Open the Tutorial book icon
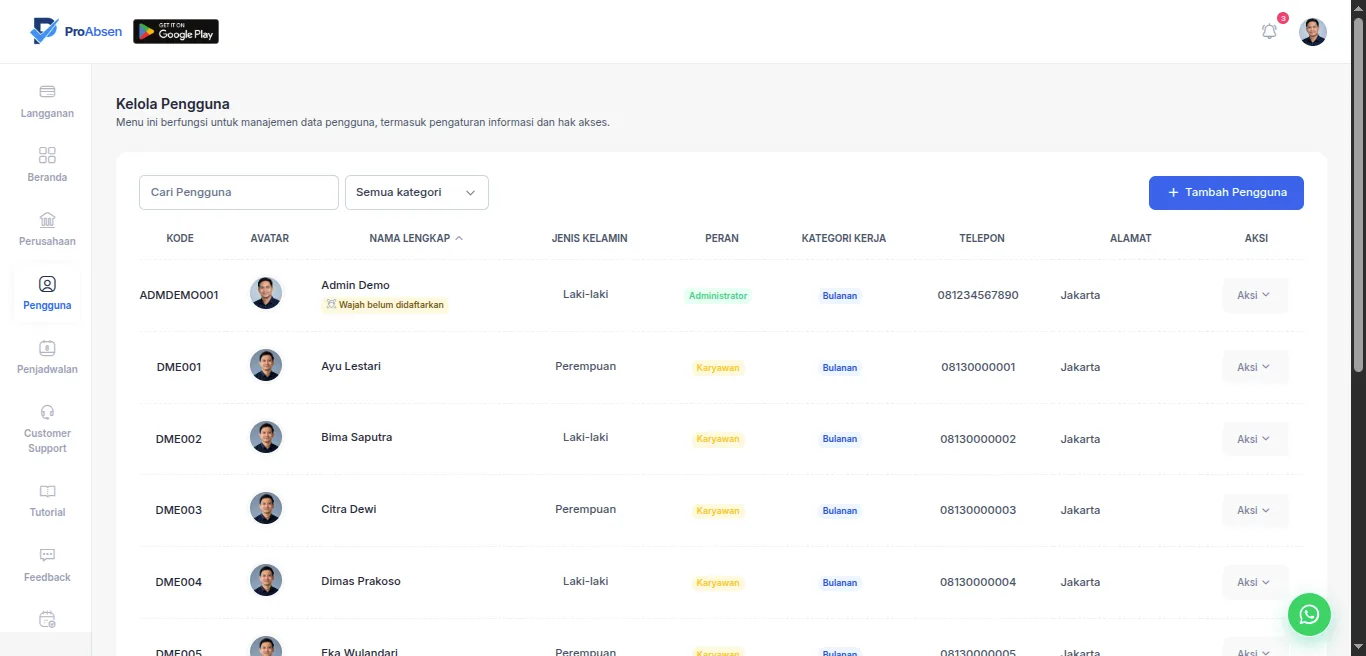This screenshot has height=656, width=1366. (x=47, y=492)
